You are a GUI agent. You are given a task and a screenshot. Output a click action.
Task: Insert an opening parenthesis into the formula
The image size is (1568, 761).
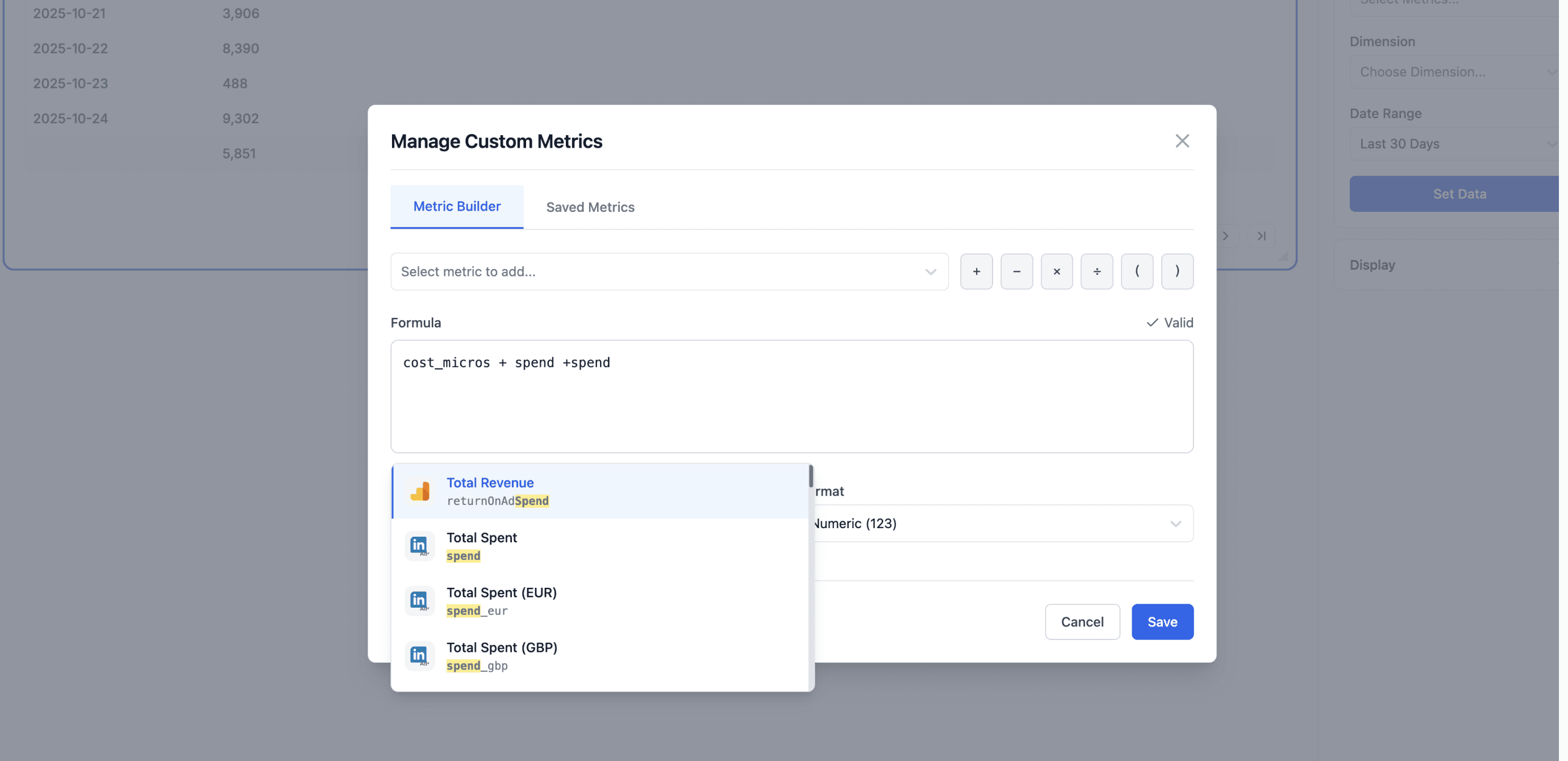(x=1136, y=271)
